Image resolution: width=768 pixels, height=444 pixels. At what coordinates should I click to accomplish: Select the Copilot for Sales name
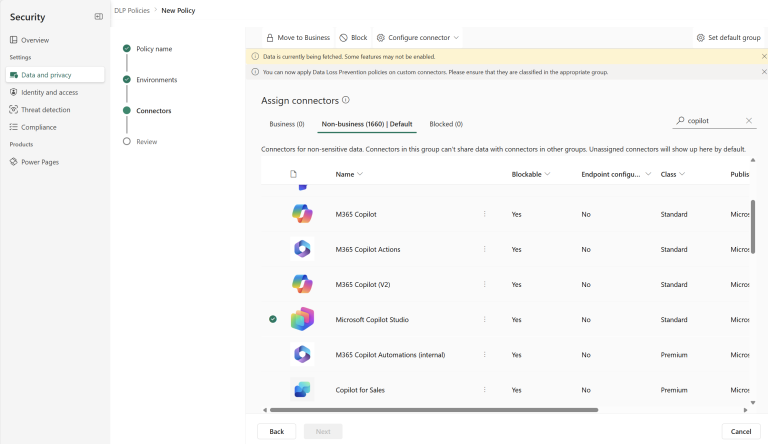(360, 390)
